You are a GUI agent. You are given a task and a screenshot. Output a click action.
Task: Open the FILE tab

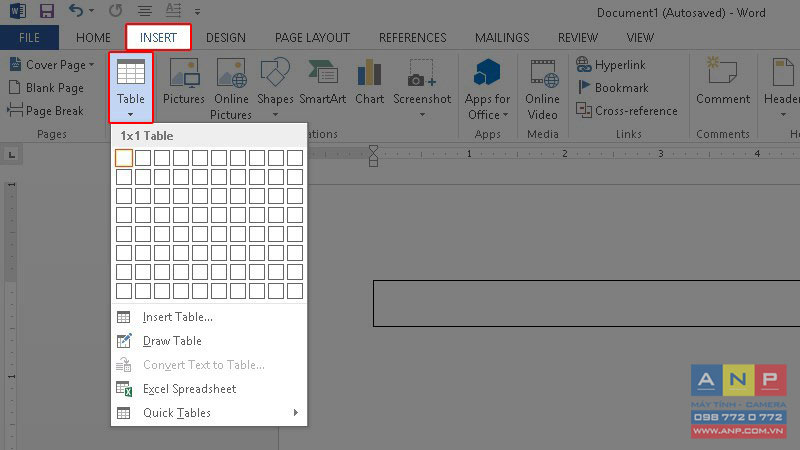(x=29, y=38)
